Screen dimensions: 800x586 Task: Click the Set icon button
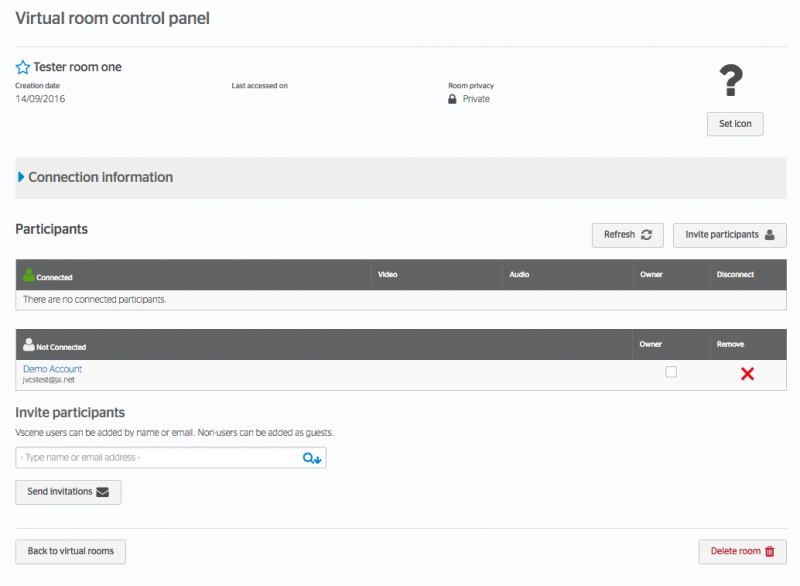pyautogui.click(x=735, y=124)
